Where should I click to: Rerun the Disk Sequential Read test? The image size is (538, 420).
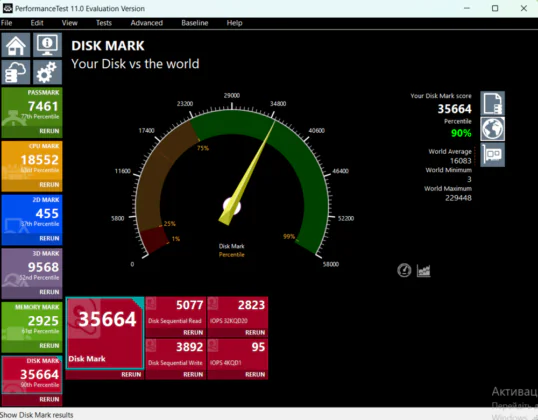[193, 332]
